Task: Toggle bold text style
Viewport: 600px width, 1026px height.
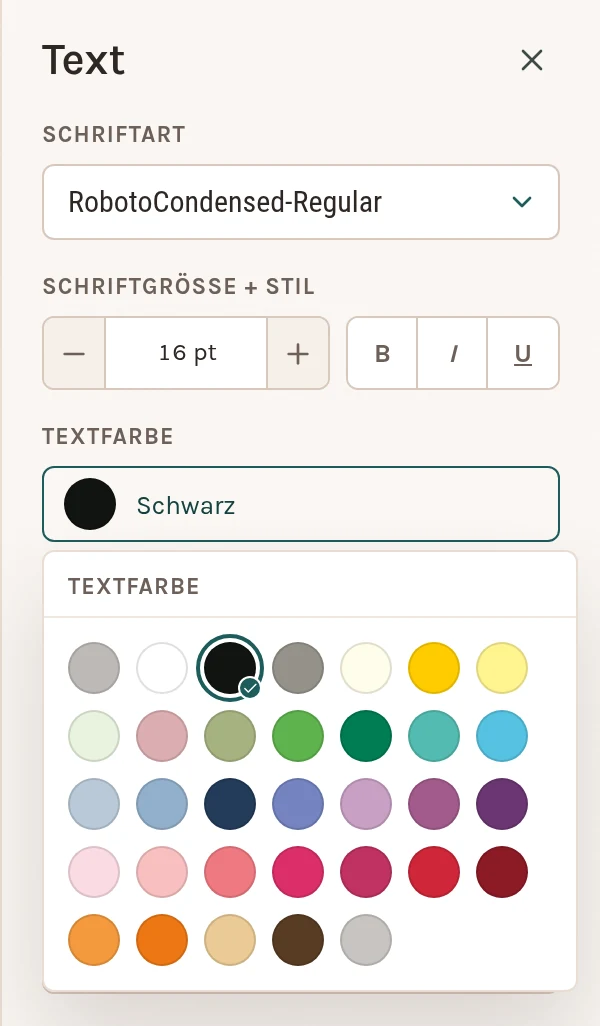Action: tap(382, 353)
